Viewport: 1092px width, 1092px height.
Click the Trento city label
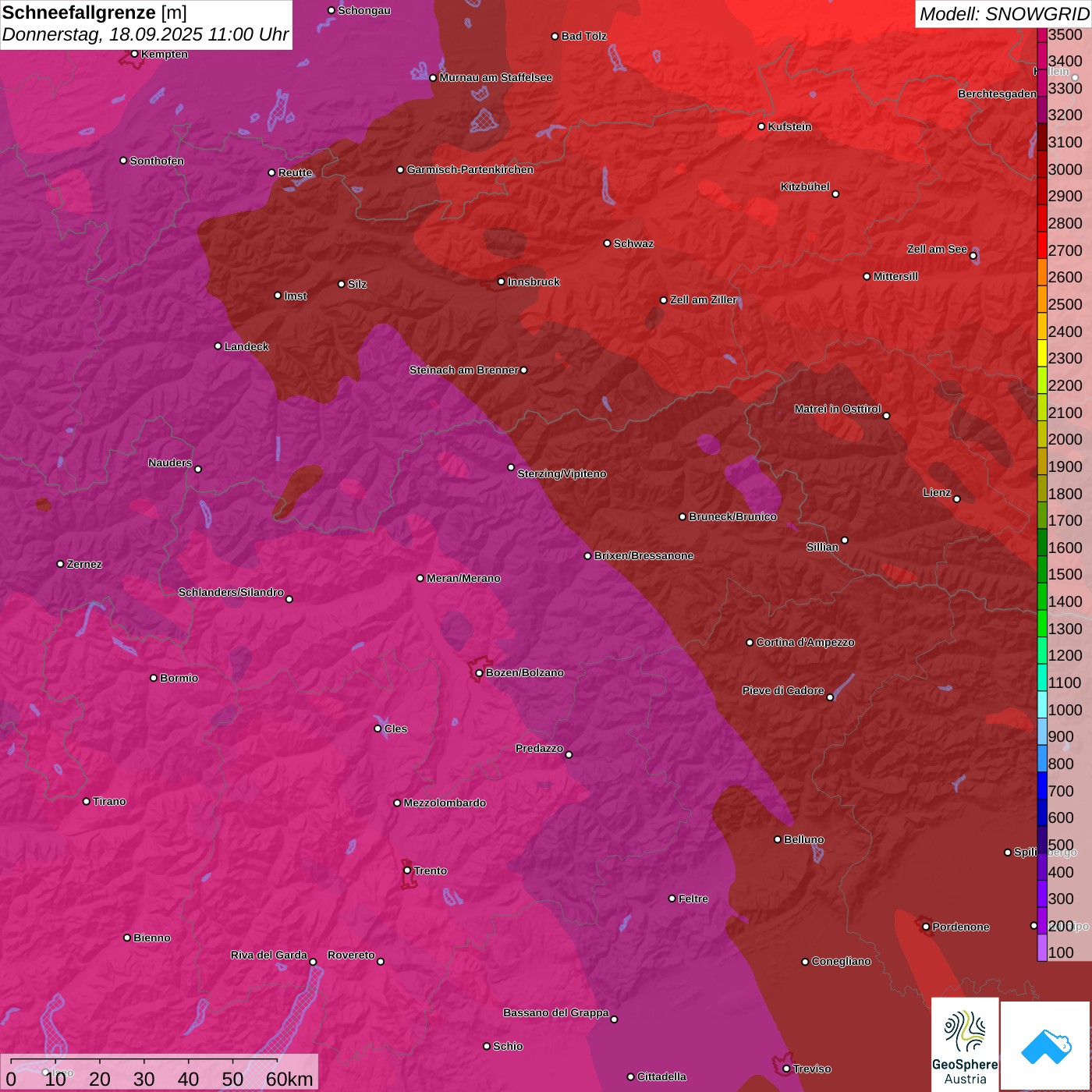(x=431, y=870)
